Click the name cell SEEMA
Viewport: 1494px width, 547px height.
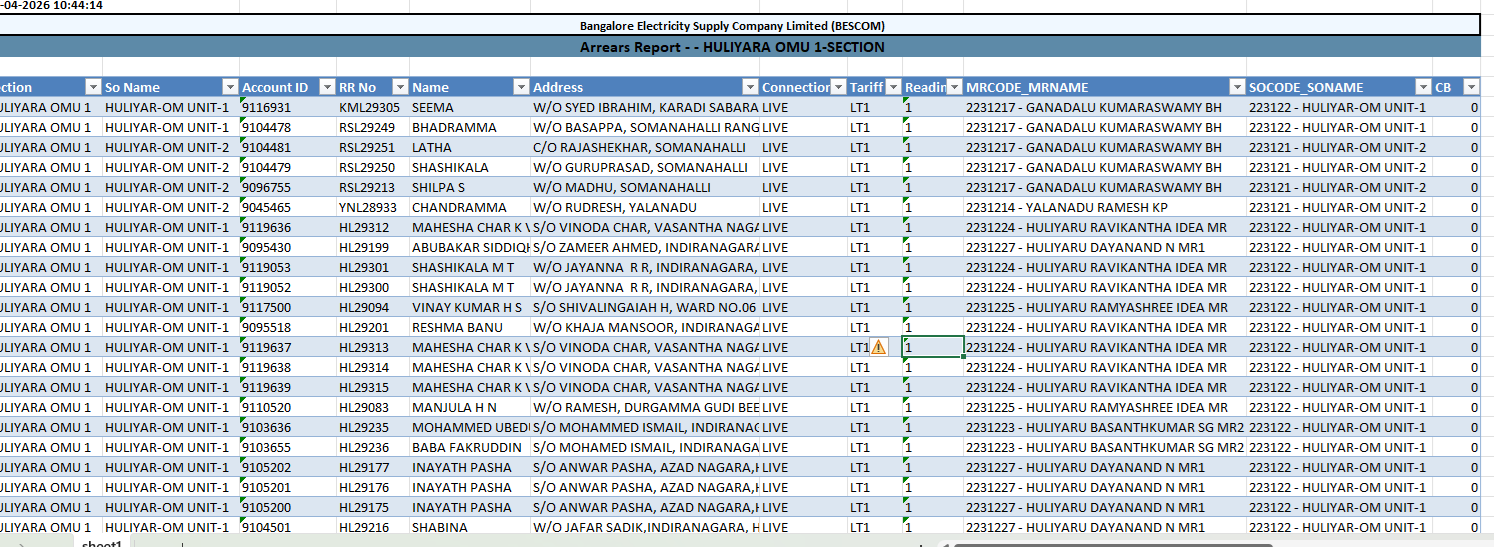coord(433,107)
